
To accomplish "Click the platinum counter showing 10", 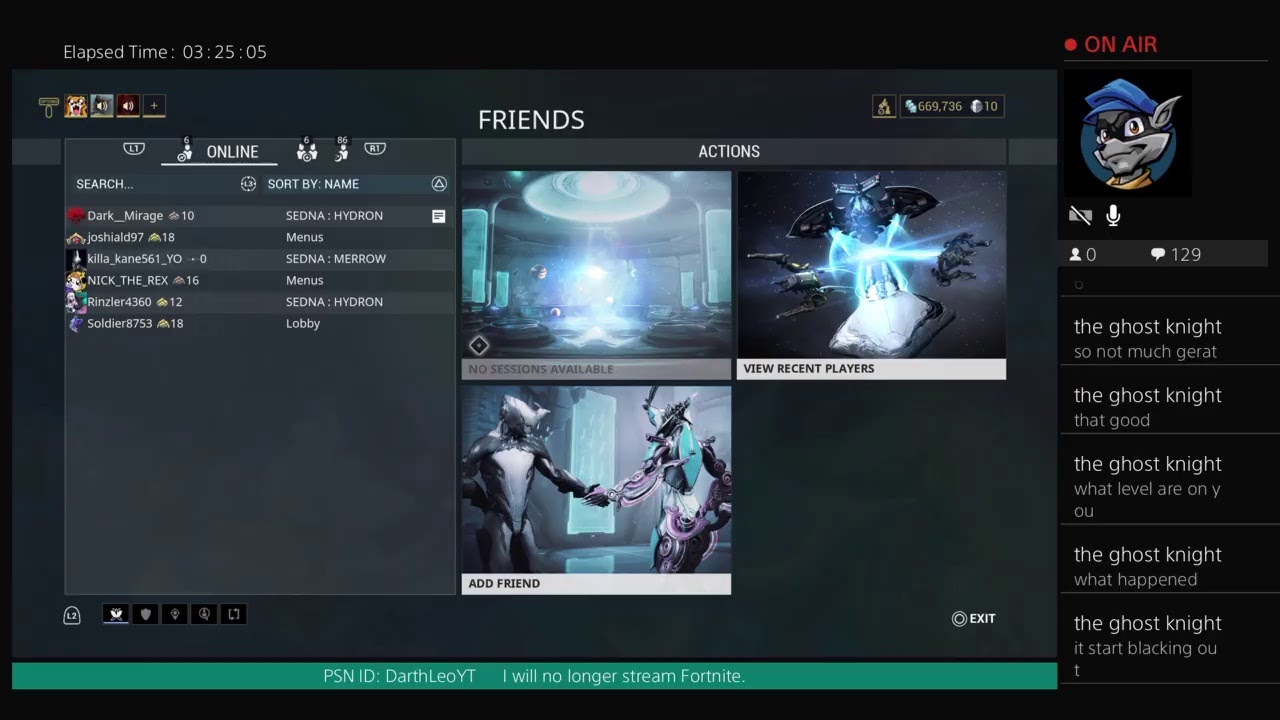I will point(984,106).
